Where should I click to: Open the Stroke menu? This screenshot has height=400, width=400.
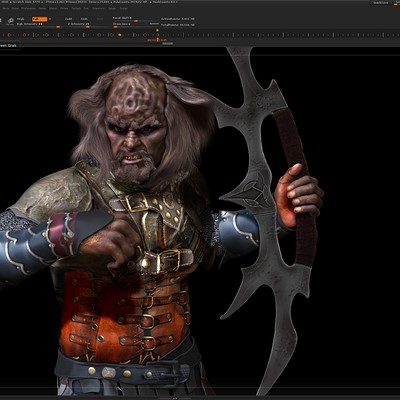pyautogui.click(x=64, y=8)
